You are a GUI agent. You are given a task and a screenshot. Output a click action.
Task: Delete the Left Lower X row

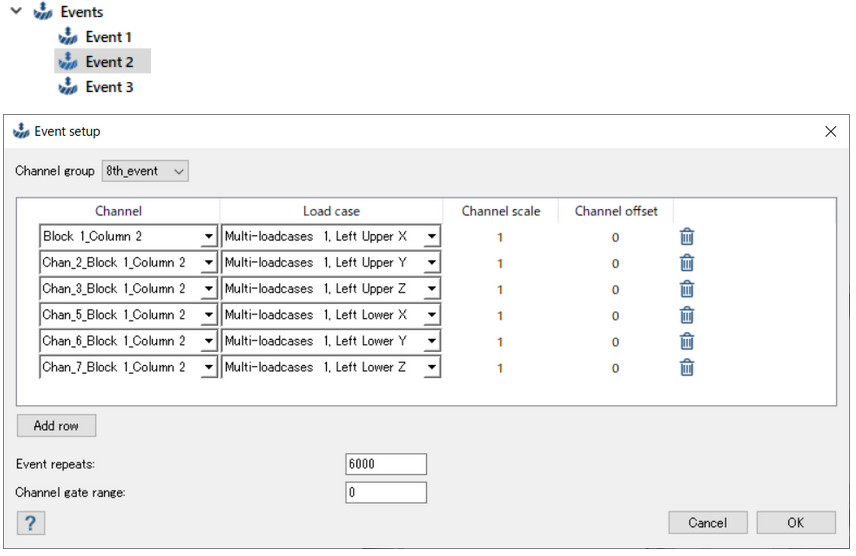[x=687, y=315]
